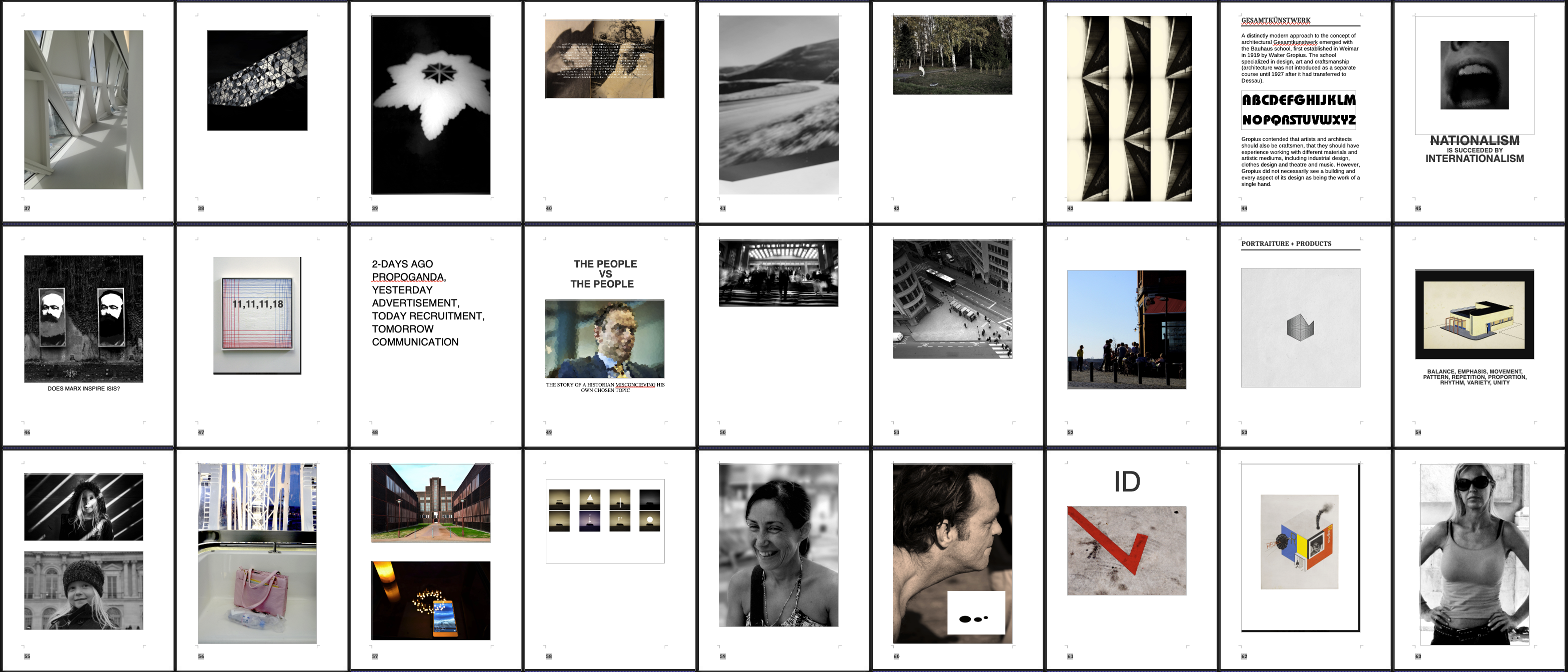Select the birch forest photo on page 42
1568x672 pixels.
coord(952,55)
